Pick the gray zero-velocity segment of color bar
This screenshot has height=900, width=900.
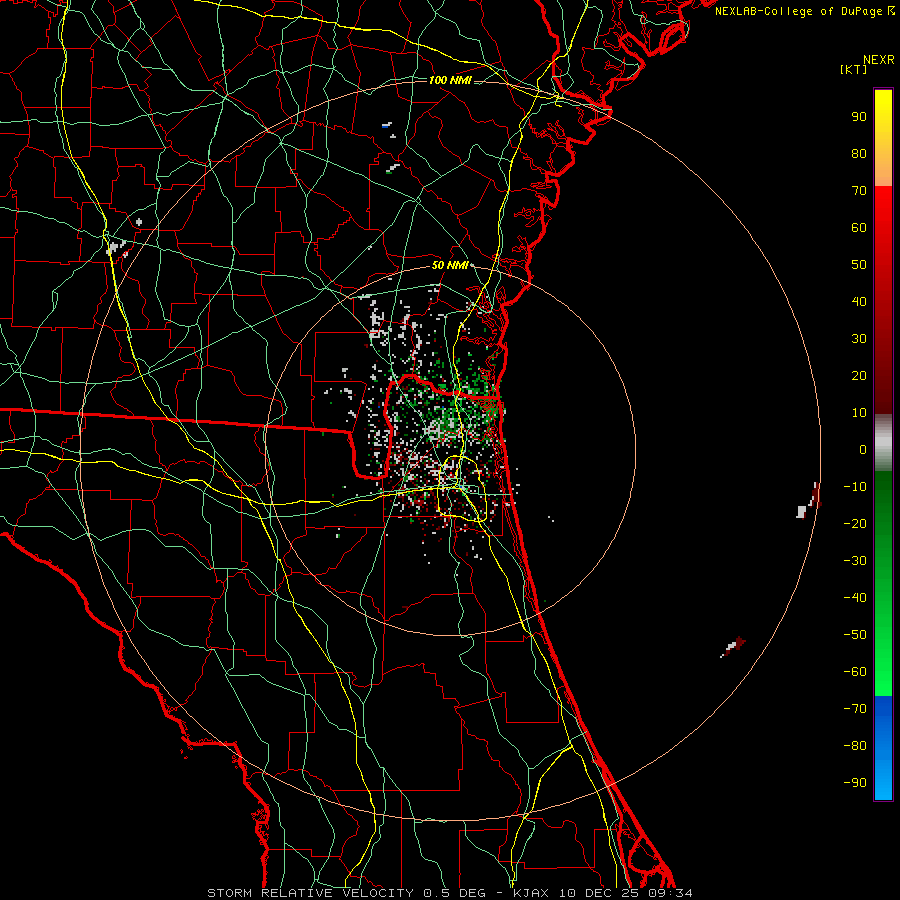883,443
